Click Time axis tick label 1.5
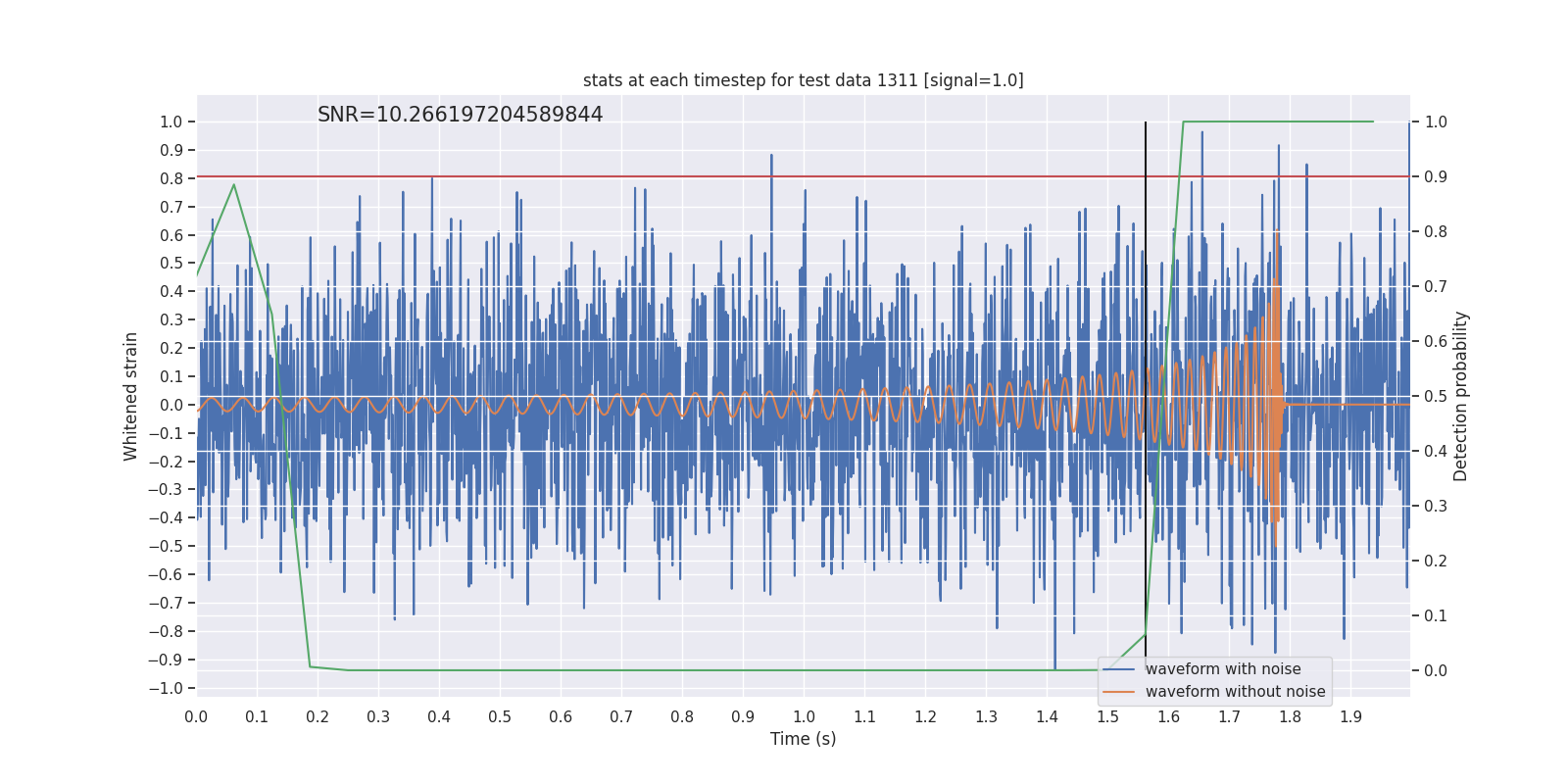Screen dimensions: 1568x784 pyautogui.click(x=1107, y=717)
